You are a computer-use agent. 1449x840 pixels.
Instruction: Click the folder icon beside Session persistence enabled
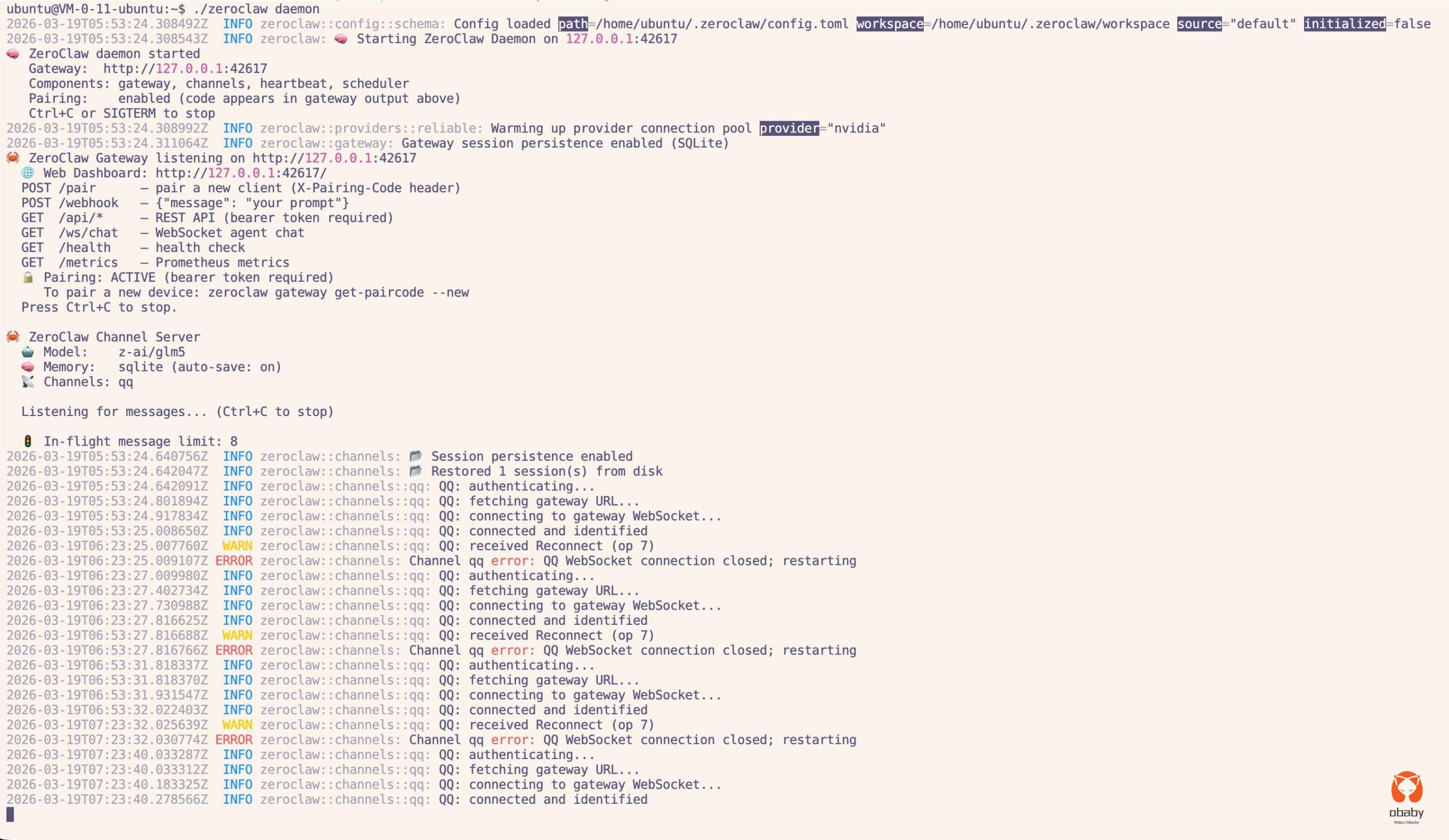coord(415,456)
